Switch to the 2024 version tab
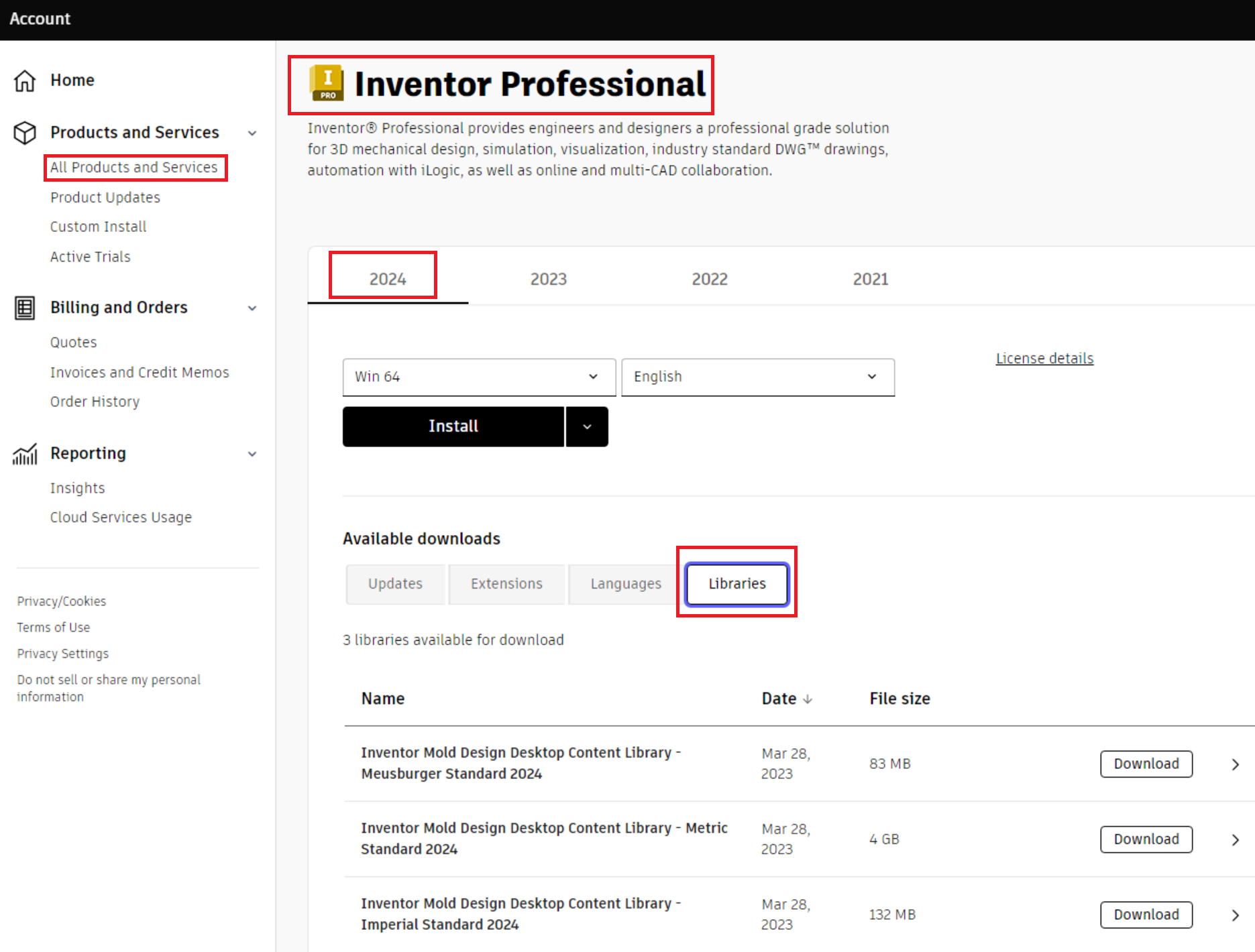This screenshot has width=1255, height=952. [388, 279]
